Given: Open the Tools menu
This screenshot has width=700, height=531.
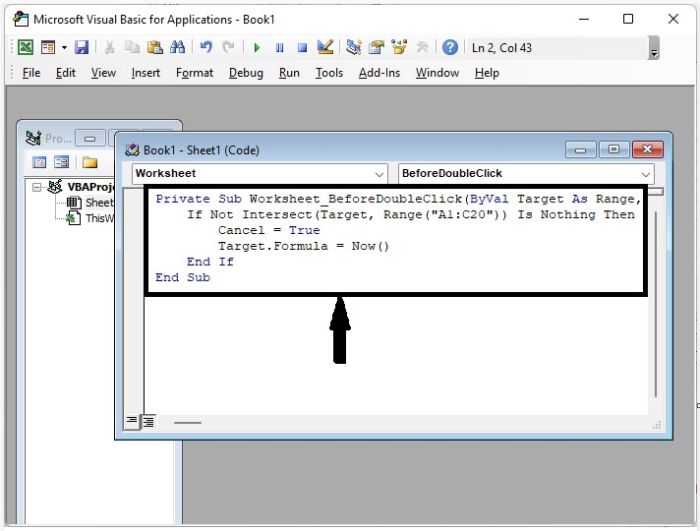Looking at the screenshot, I should [x=329, y=73].
